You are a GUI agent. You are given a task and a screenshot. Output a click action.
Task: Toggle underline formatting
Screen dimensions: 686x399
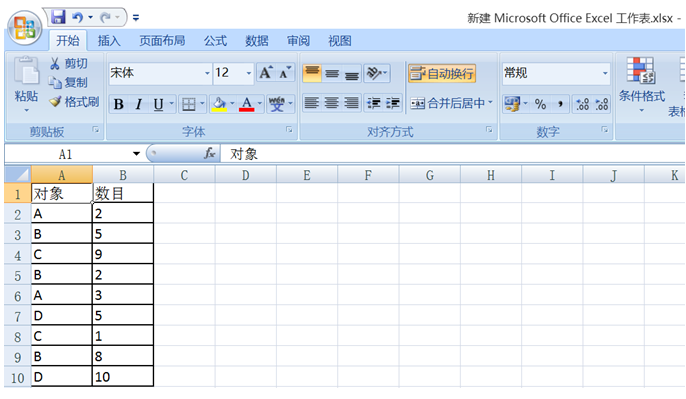pyautogui.click(x=158, y=104)
